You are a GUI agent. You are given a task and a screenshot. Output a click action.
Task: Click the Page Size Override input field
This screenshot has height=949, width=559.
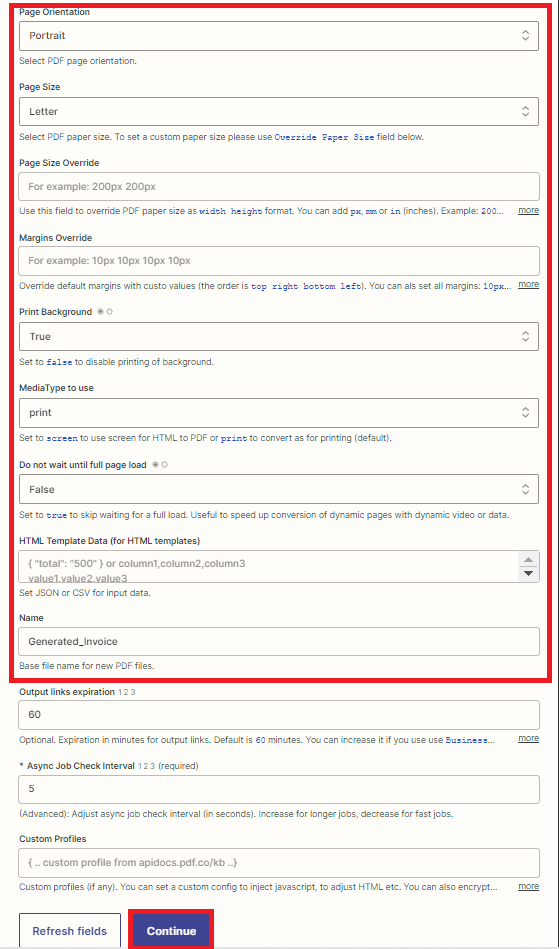[x=279, y=187]
